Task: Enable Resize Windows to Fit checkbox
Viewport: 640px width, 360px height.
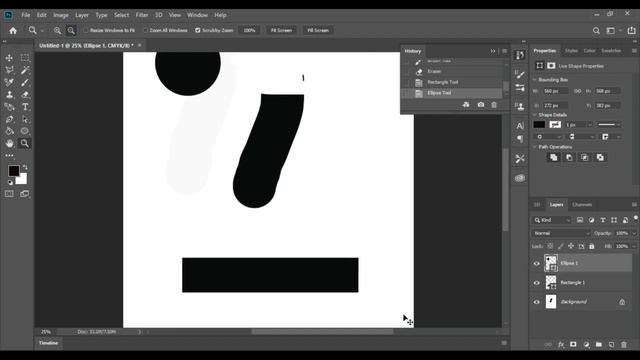Action: (x=86, y=30)
